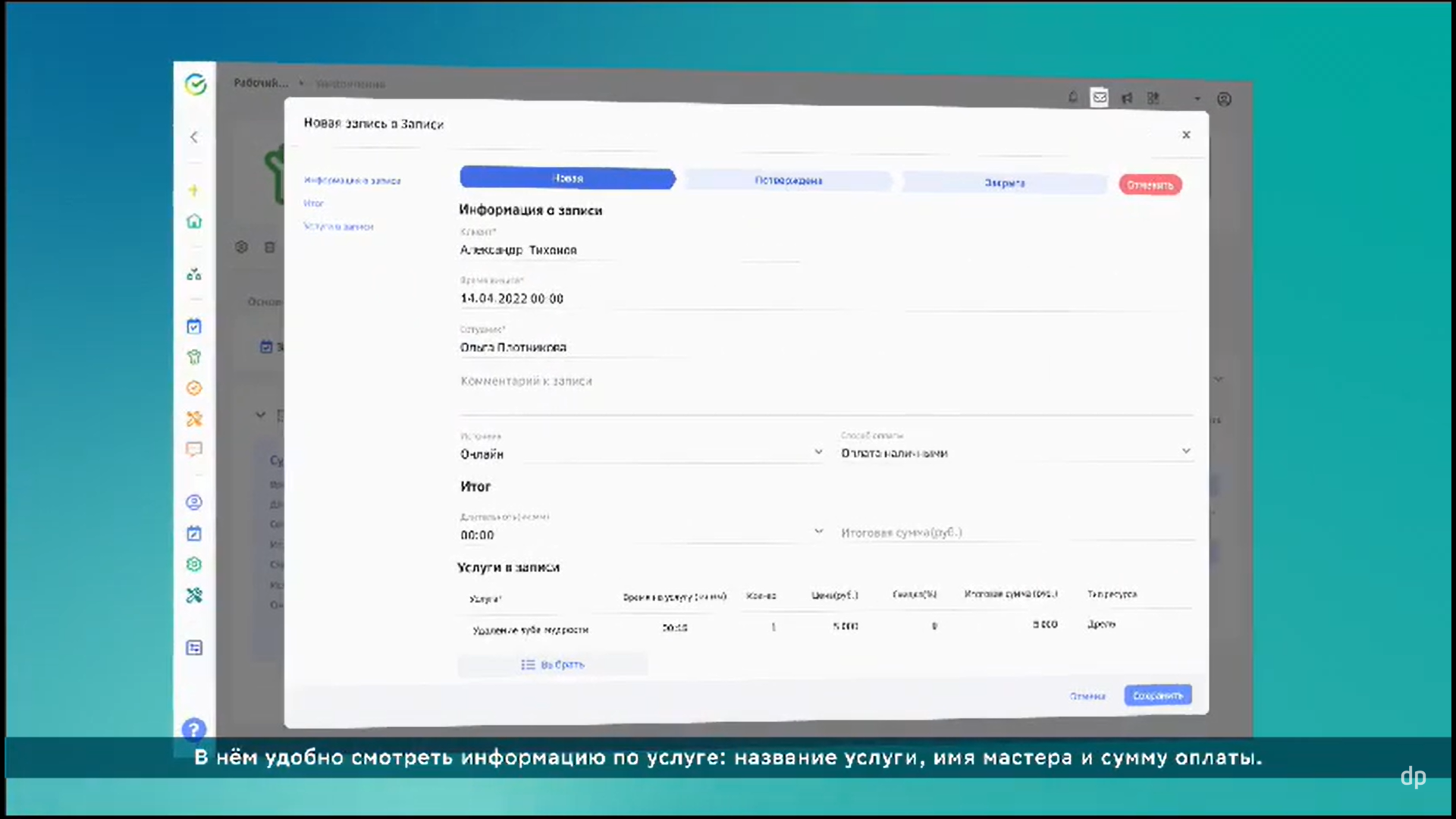Switch status to Подтверждена step

coord(789,180)
